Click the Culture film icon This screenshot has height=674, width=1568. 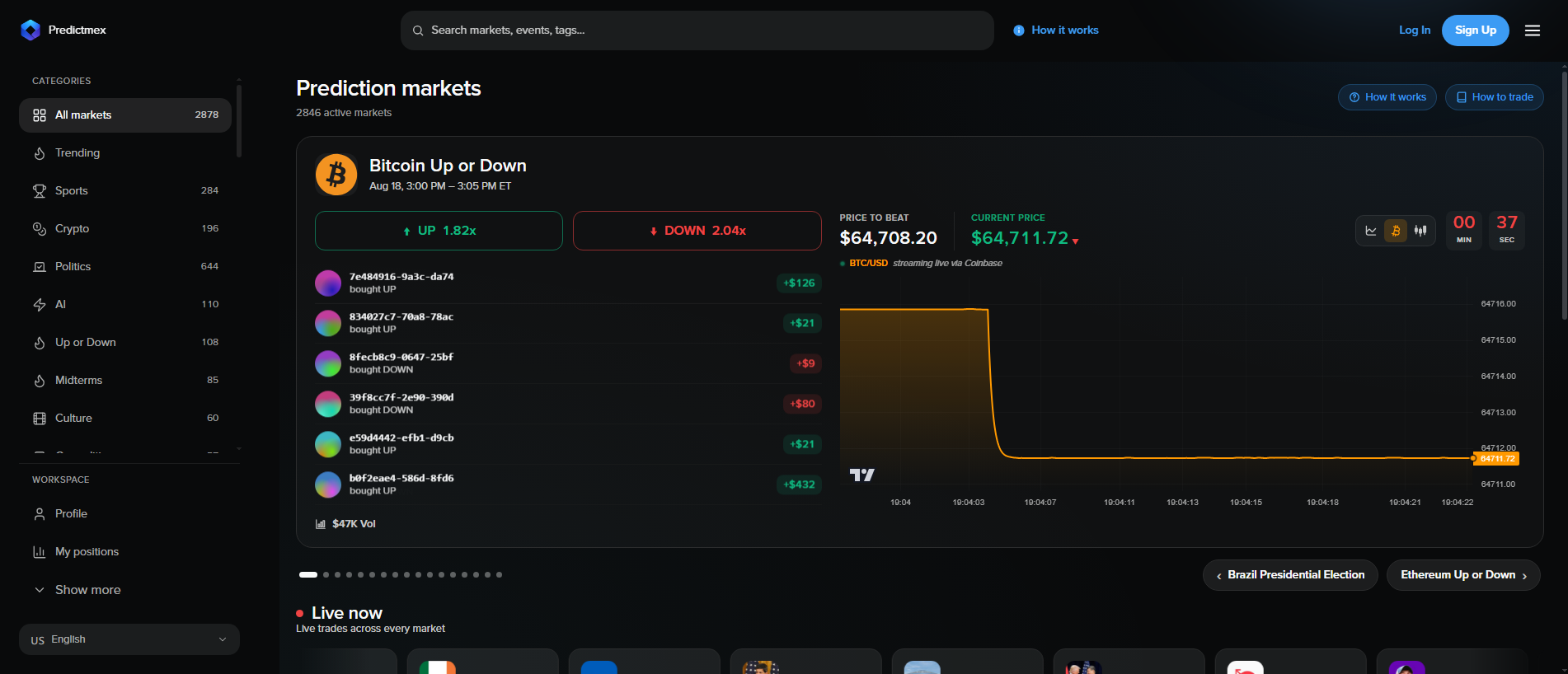(x=40, y=419)
